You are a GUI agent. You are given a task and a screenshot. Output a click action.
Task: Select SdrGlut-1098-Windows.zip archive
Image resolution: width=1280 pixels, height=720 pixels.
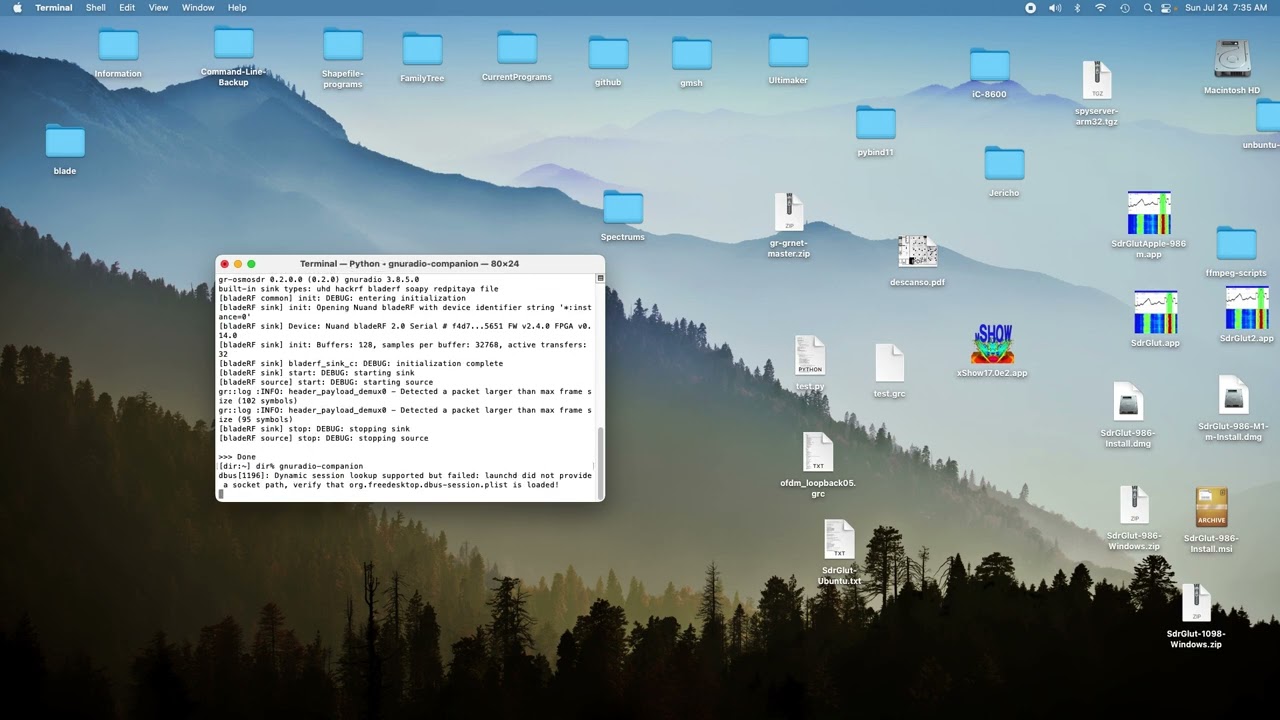click(1196, 604)
